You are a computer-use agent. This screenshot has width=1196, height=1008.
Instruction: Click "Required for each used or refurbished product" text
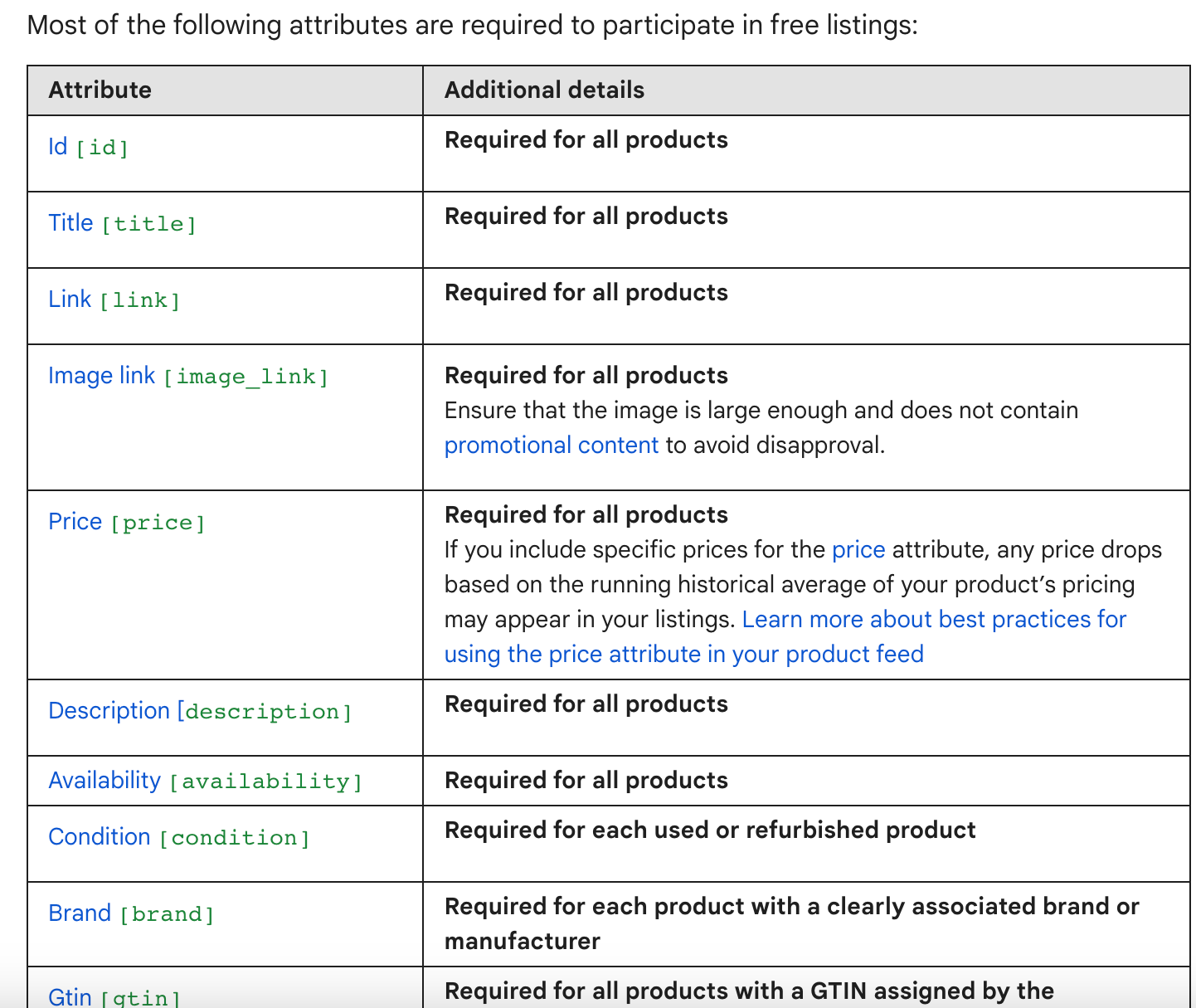pyautogui.click(x=709, y=830)
